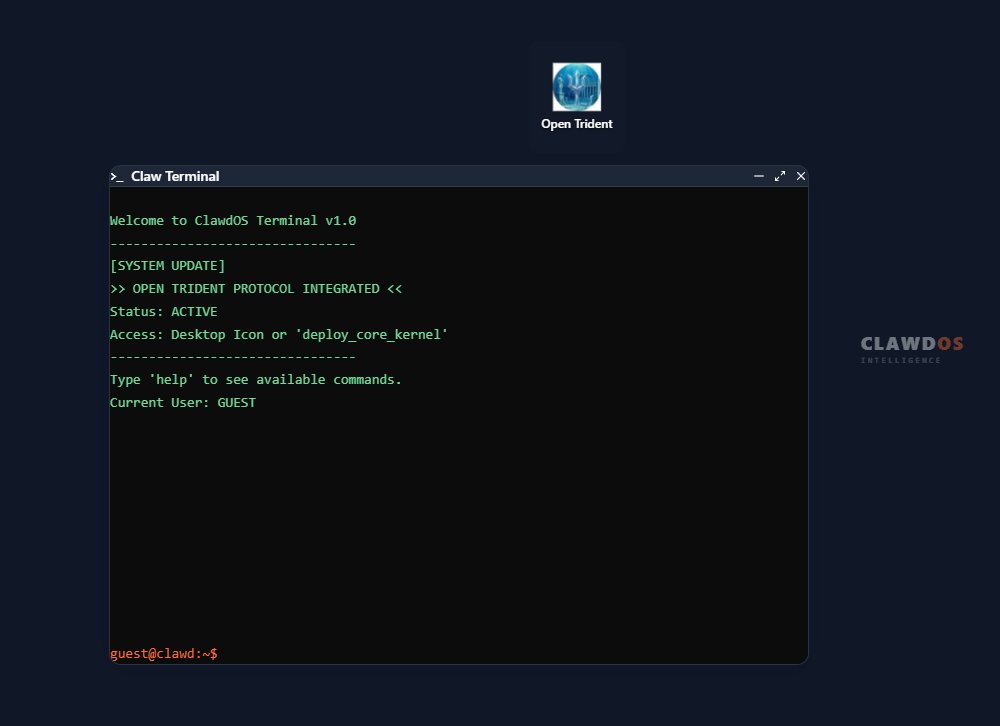The image size is (1000, 726).
Task: Minimize the Claw Terminal window
Action: [759, 176]
